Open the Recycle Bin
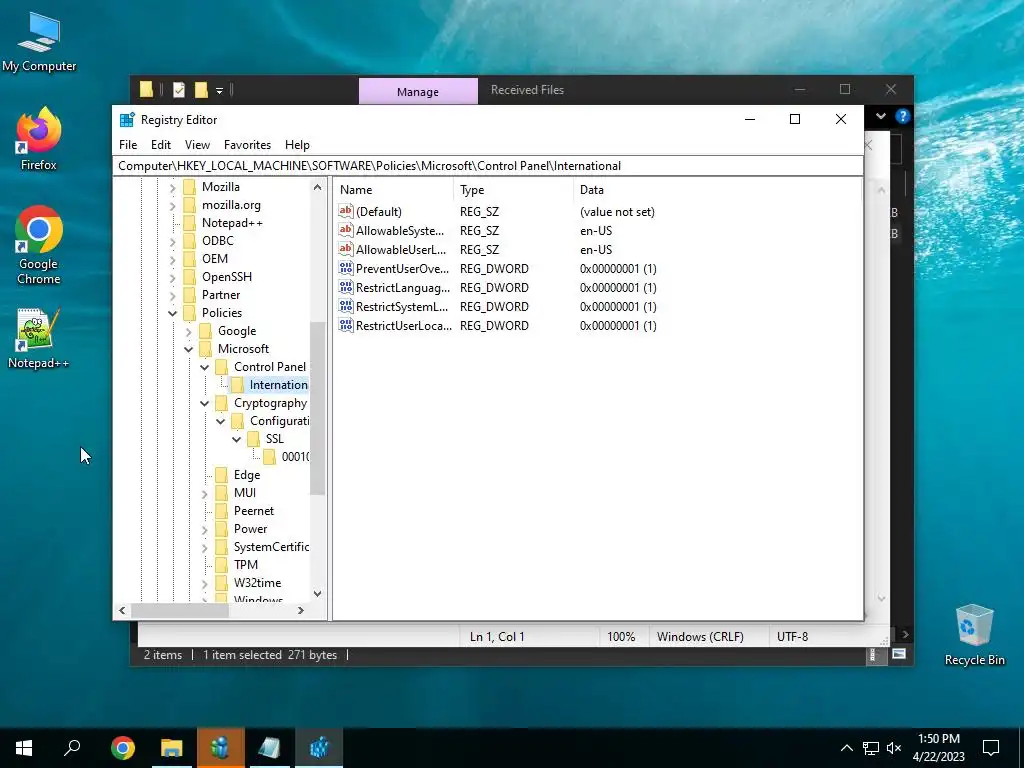Viewport: 1024px width, 768px height. 974,635
